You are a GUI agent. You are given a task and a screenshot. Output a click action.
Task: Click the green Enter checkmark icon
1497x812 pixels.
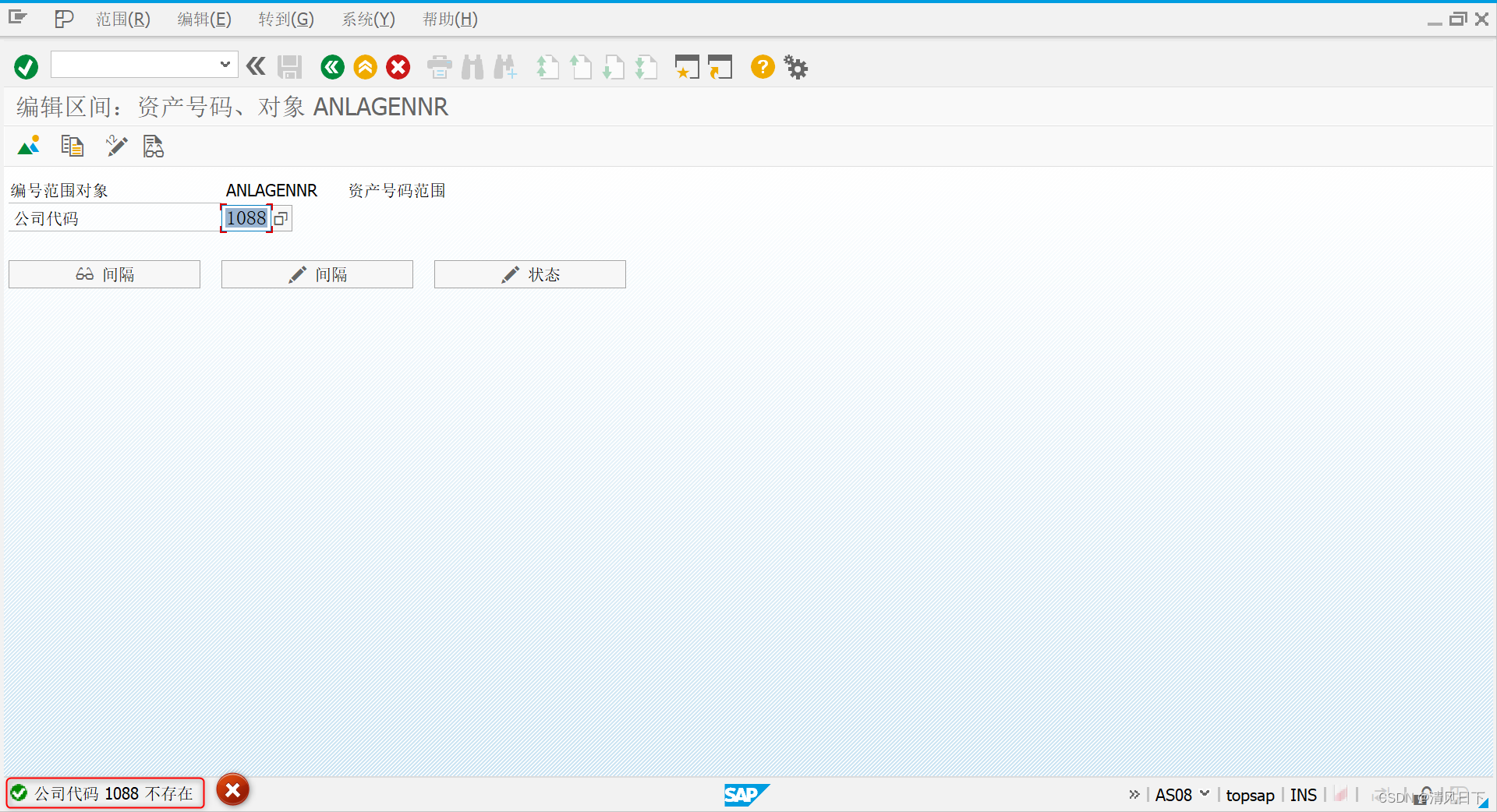click(x=26, y=67)
